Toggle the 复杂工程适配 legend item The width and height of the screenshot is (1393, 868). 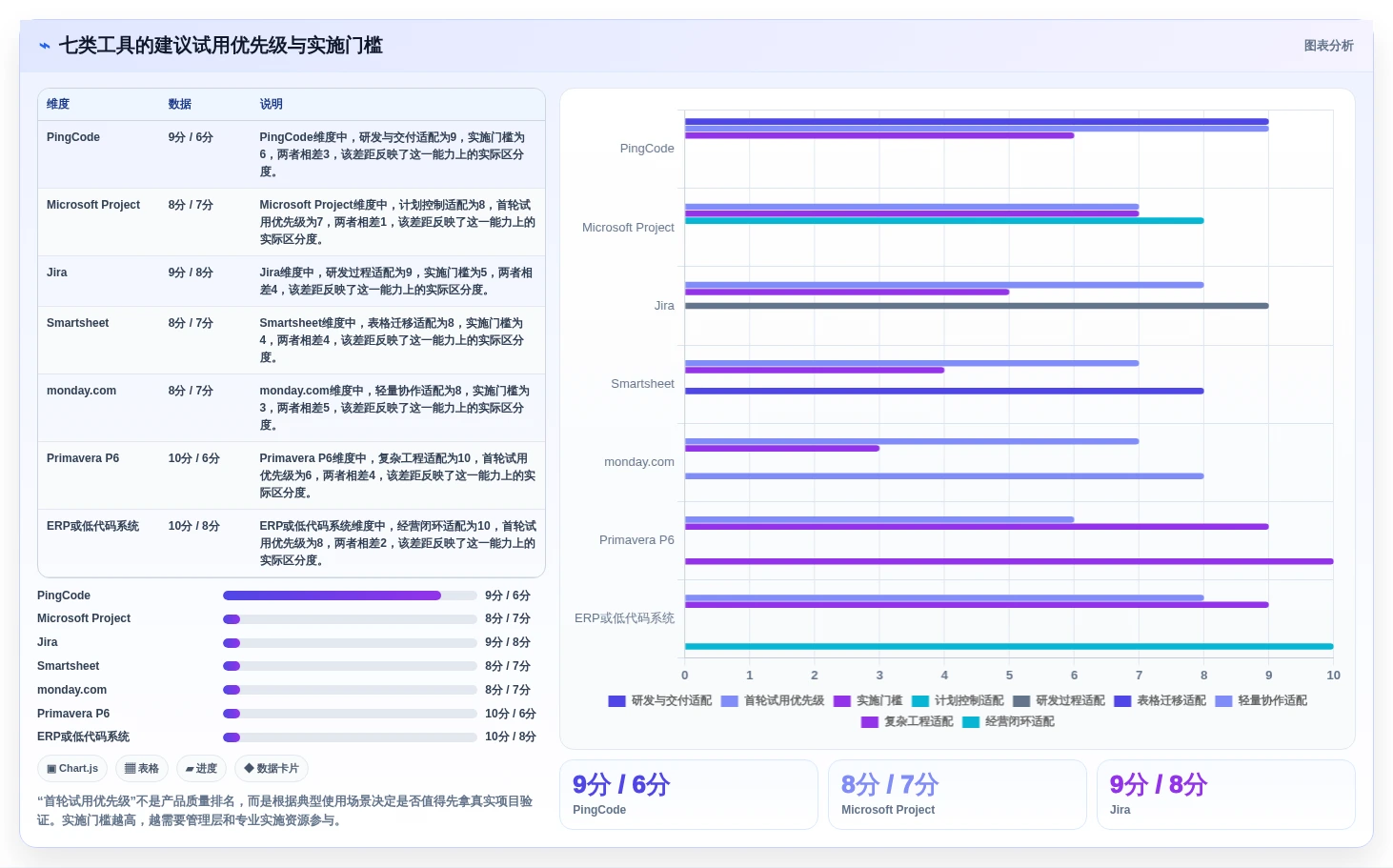[907, 721]
